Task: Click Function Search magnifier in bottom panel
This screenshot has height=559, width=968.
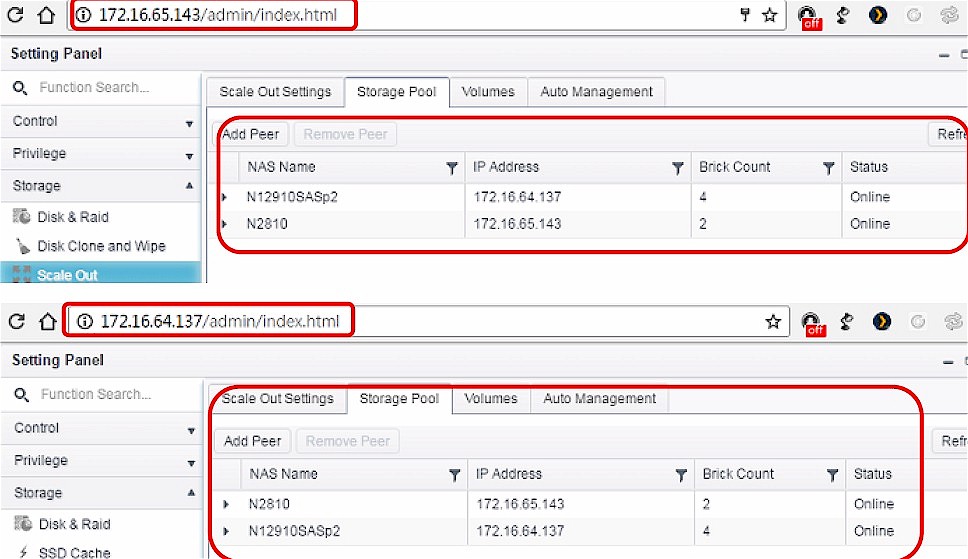Action: [x=21, y=395]
